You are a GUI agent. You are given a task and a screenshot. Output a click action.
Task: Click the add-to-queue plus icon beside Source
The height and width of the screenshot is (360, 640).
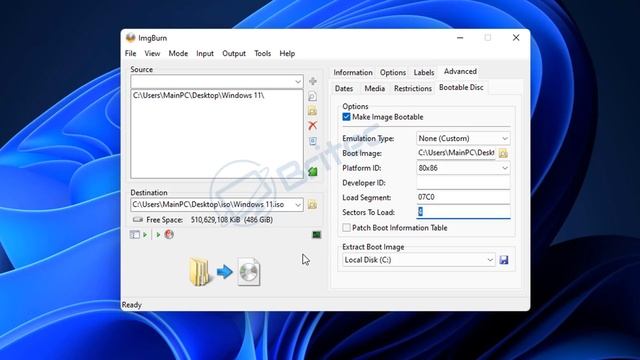[313, 81]
